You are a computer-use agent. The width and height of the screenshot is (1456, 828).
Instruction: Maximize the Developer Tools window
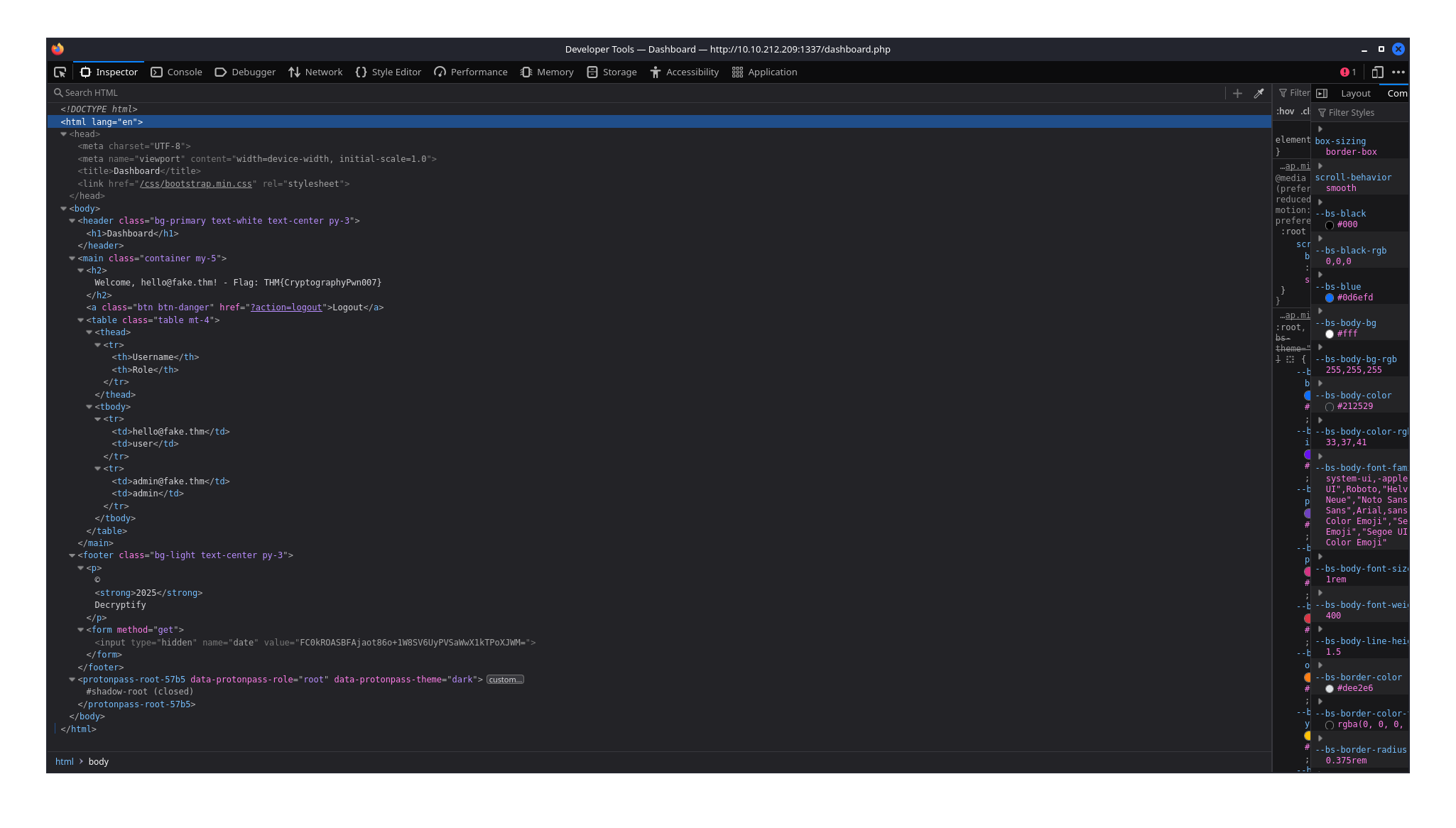[1381, 49]
